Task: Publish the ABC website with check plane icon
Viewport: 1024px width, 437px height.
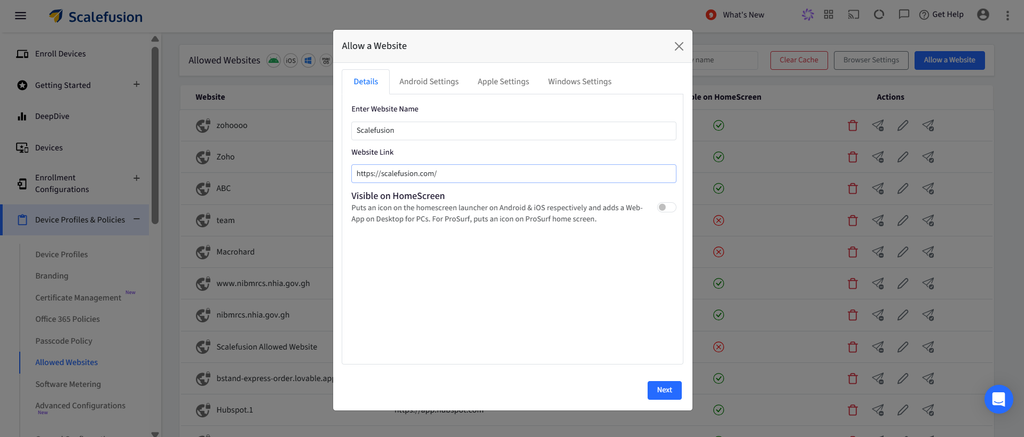Action: coord(928,189)
